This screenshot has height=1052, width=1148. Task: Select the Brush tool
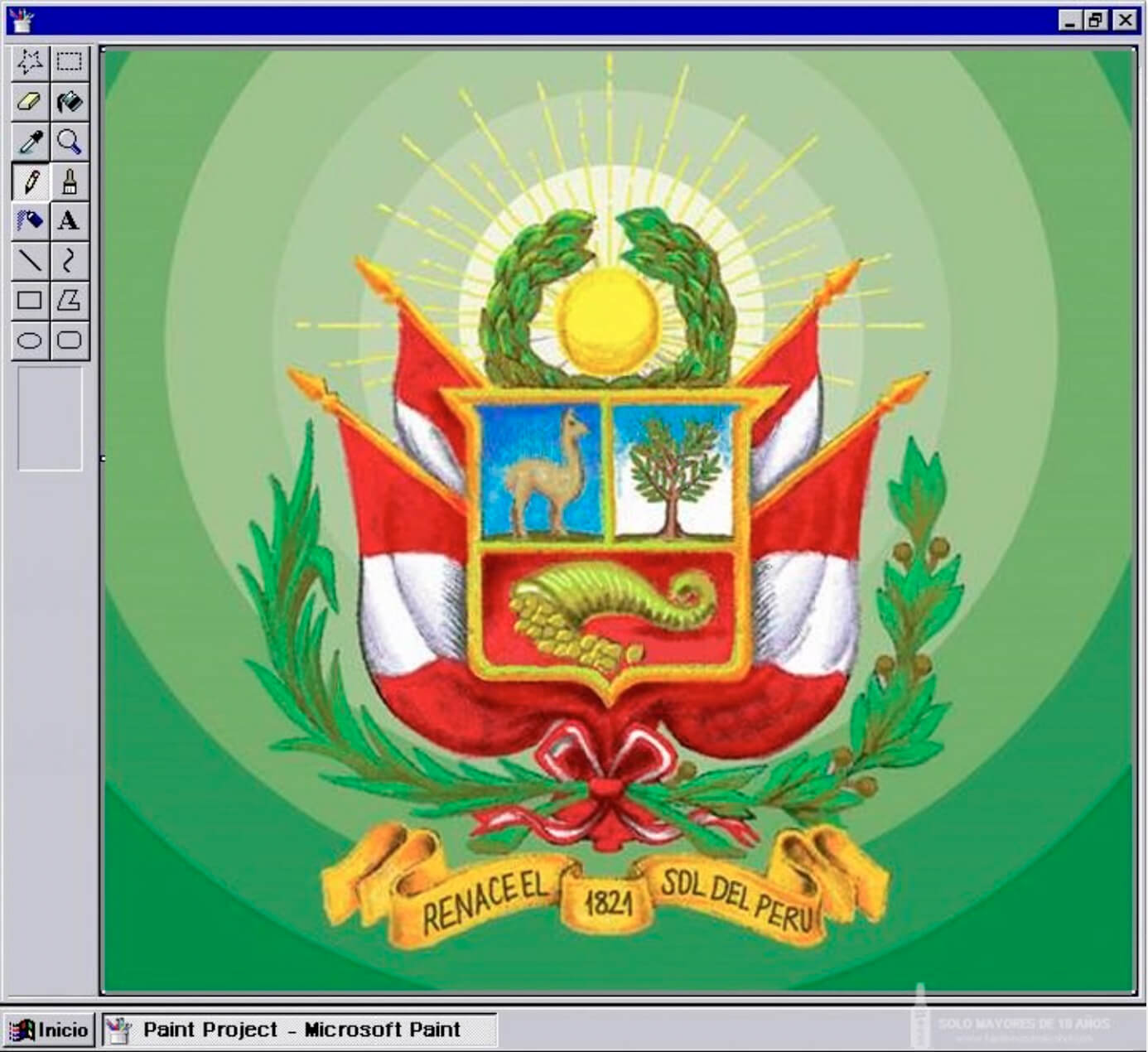(70, 181)
